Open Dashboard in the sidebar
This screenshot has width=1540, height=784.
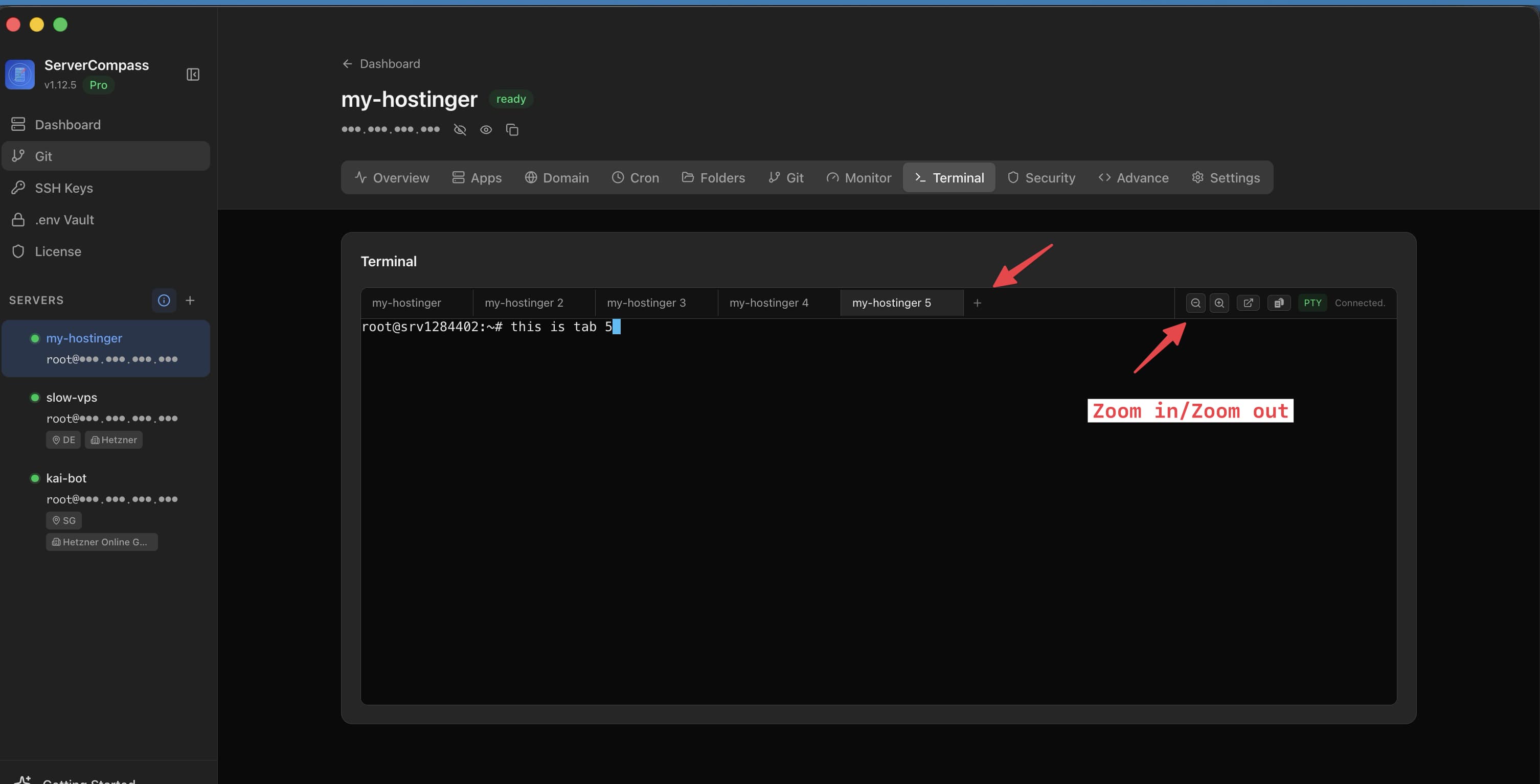coord(106,124)
